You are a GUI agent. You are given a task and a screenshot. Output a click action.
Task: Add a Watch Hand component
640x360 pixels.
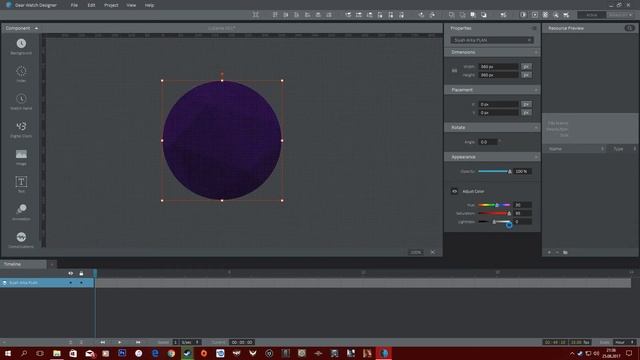(x=21, y=102)
